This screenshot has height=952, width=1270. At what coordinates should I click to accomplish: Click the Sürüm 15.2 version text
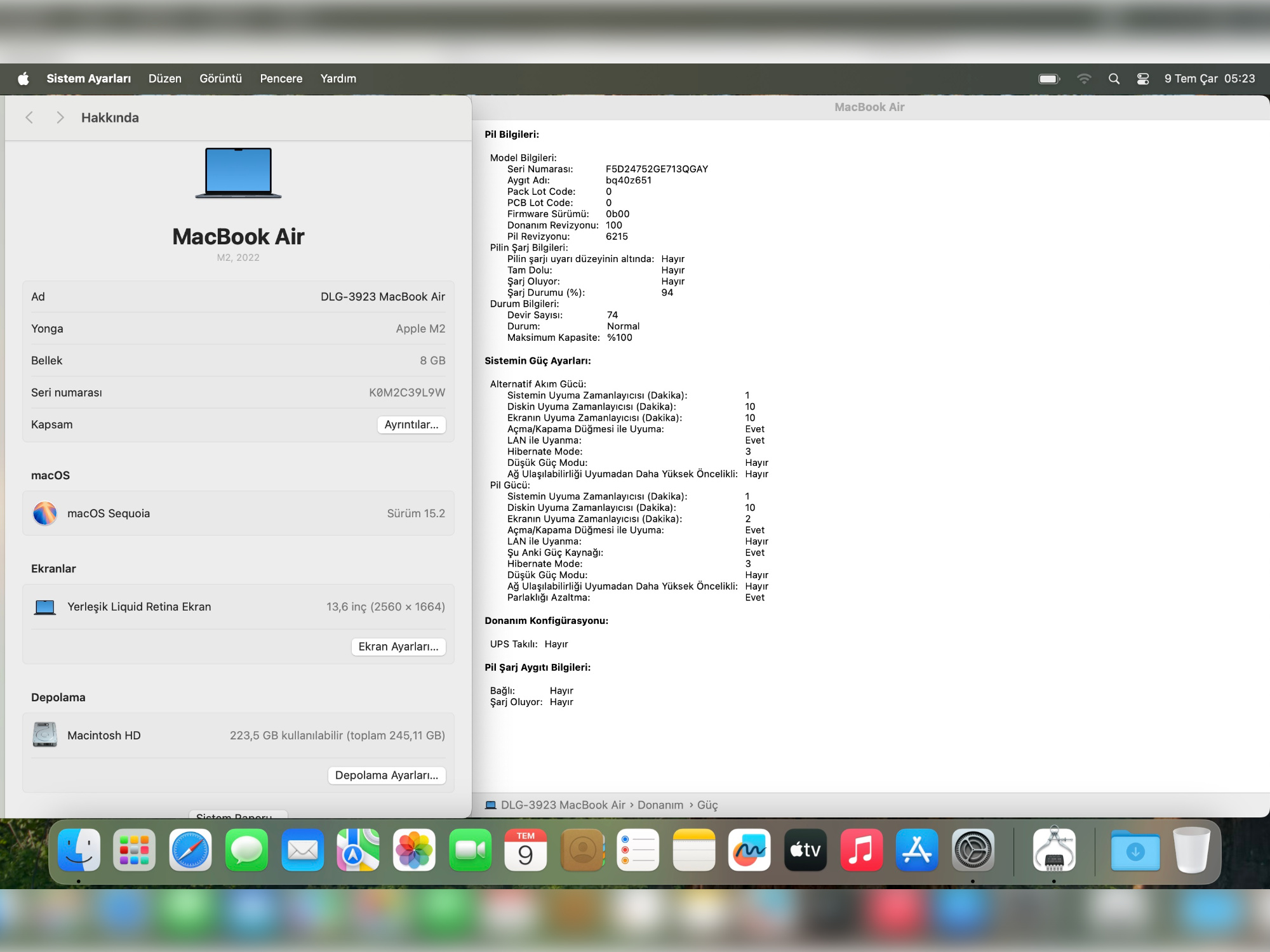(416, 513)
